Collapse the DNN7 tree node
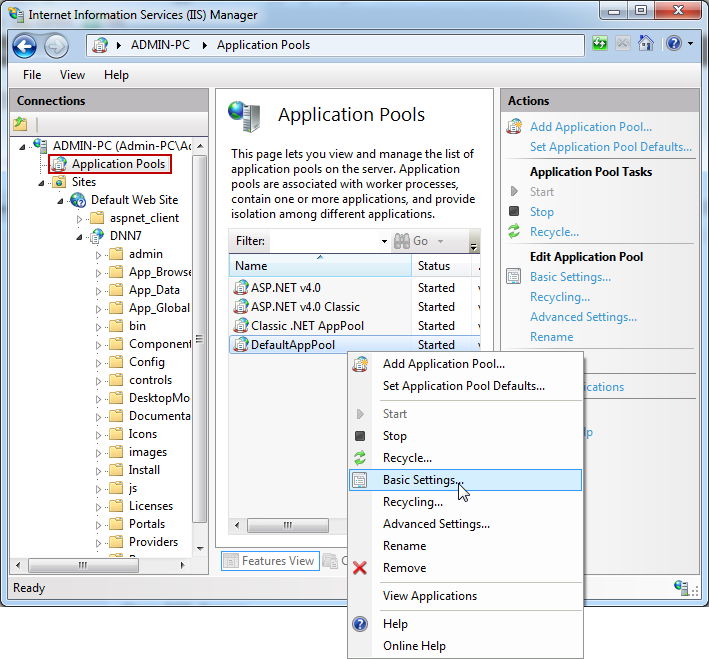Screen dimensions: 709x659 [x=79, y=237]
